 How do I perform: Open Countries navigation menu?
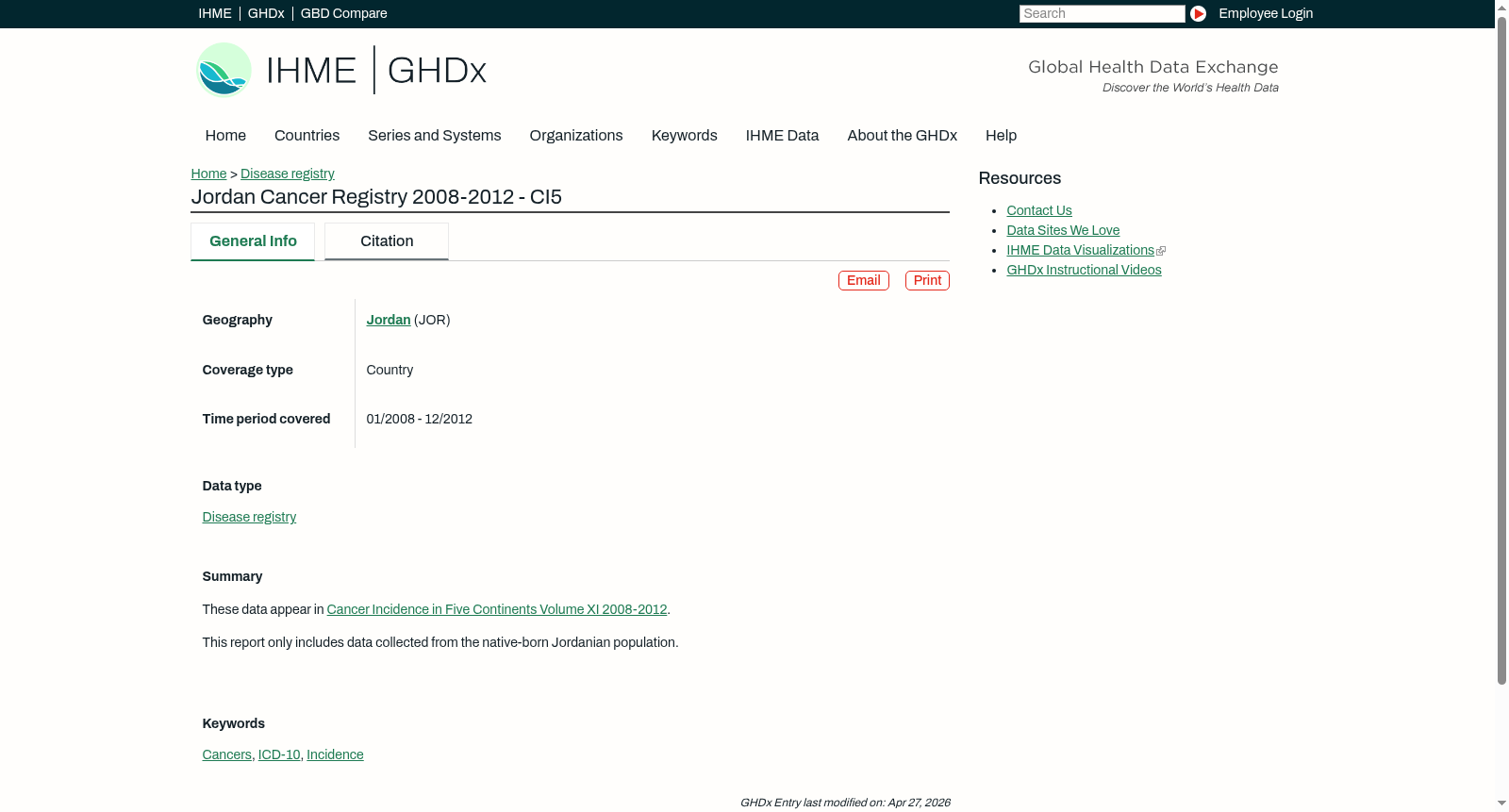pos(307,136)
